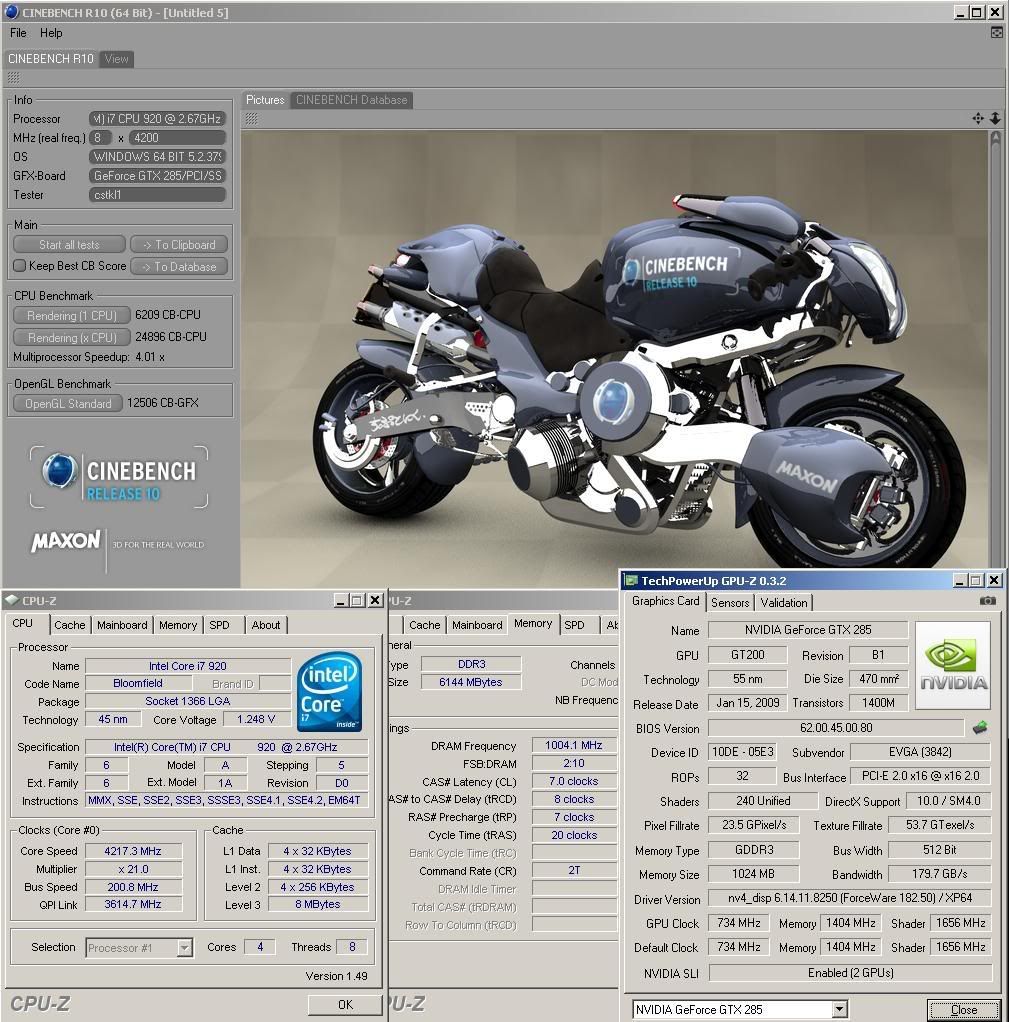Switch to the View tab
Viewport: 1009px width, 1022px height.
click(x=117, y=59)
